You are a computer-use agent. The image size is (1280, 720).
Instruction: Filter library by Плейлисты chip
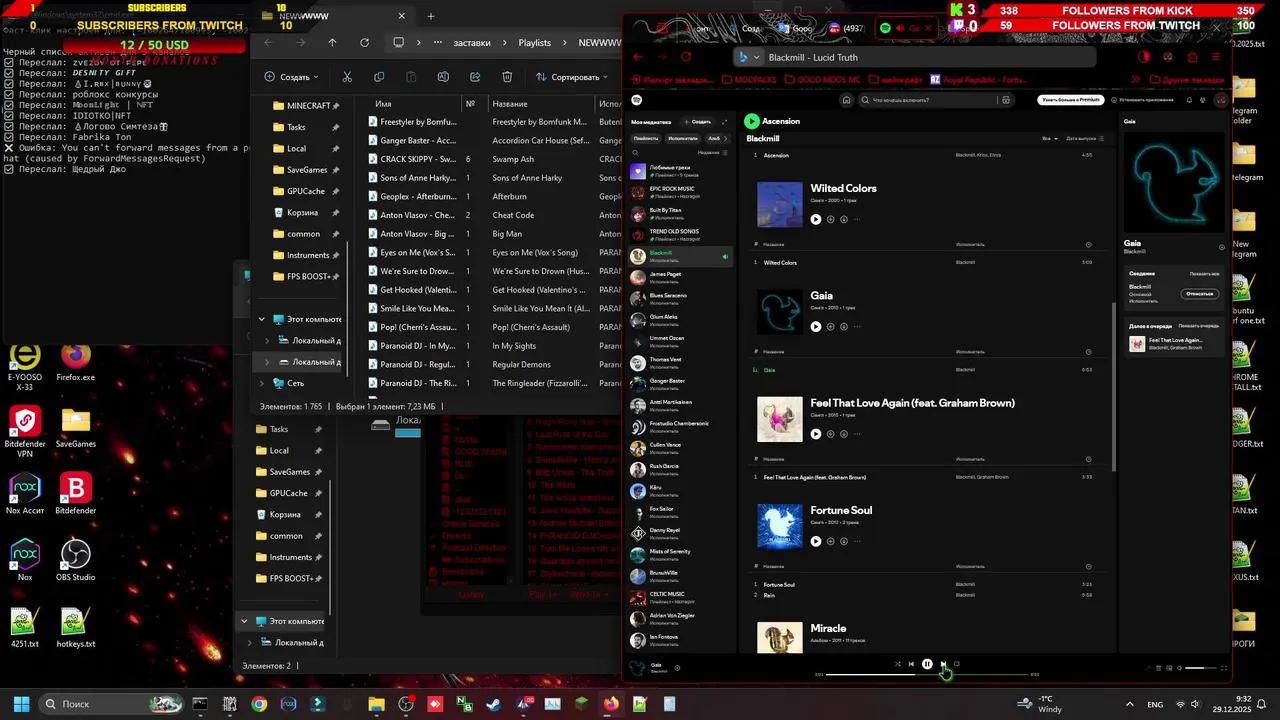click(646, 138)
